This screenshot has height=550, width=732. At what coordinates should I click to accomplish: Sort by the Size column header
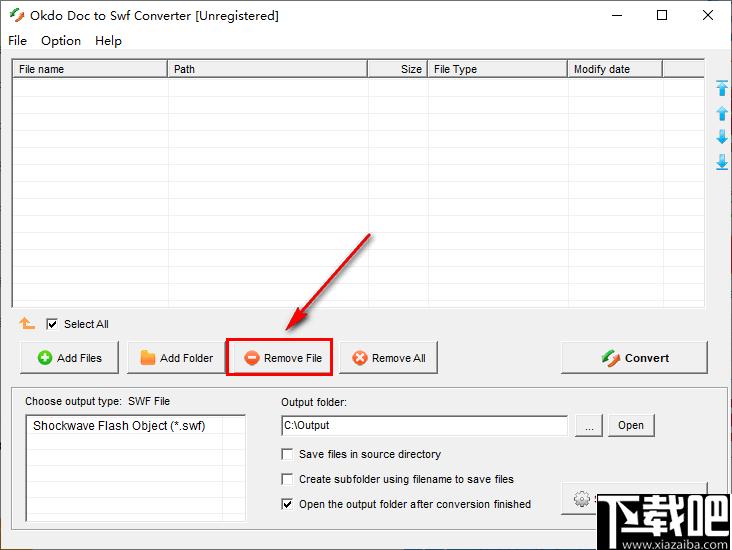pos(398,69)
